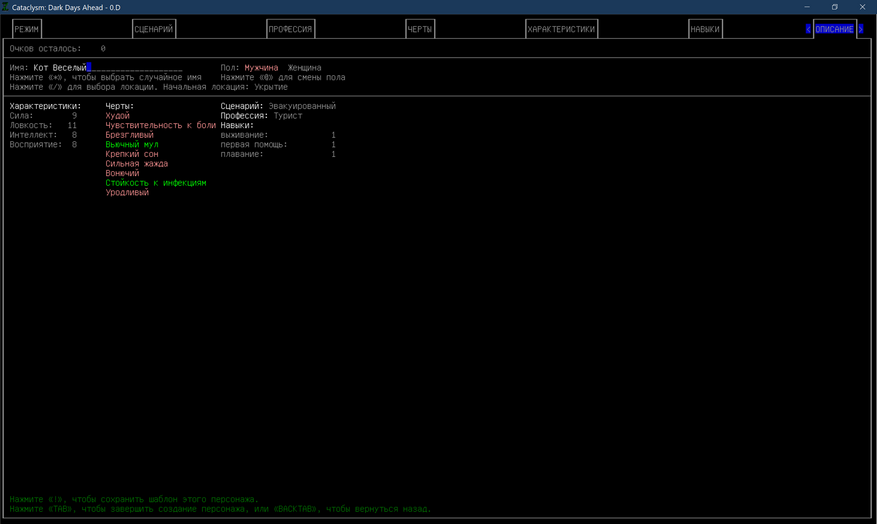Image resolution: width=877 pixels, height=524 pixels.
Task: Click the trait Чувствительность к боли
Action: (161, 125)
